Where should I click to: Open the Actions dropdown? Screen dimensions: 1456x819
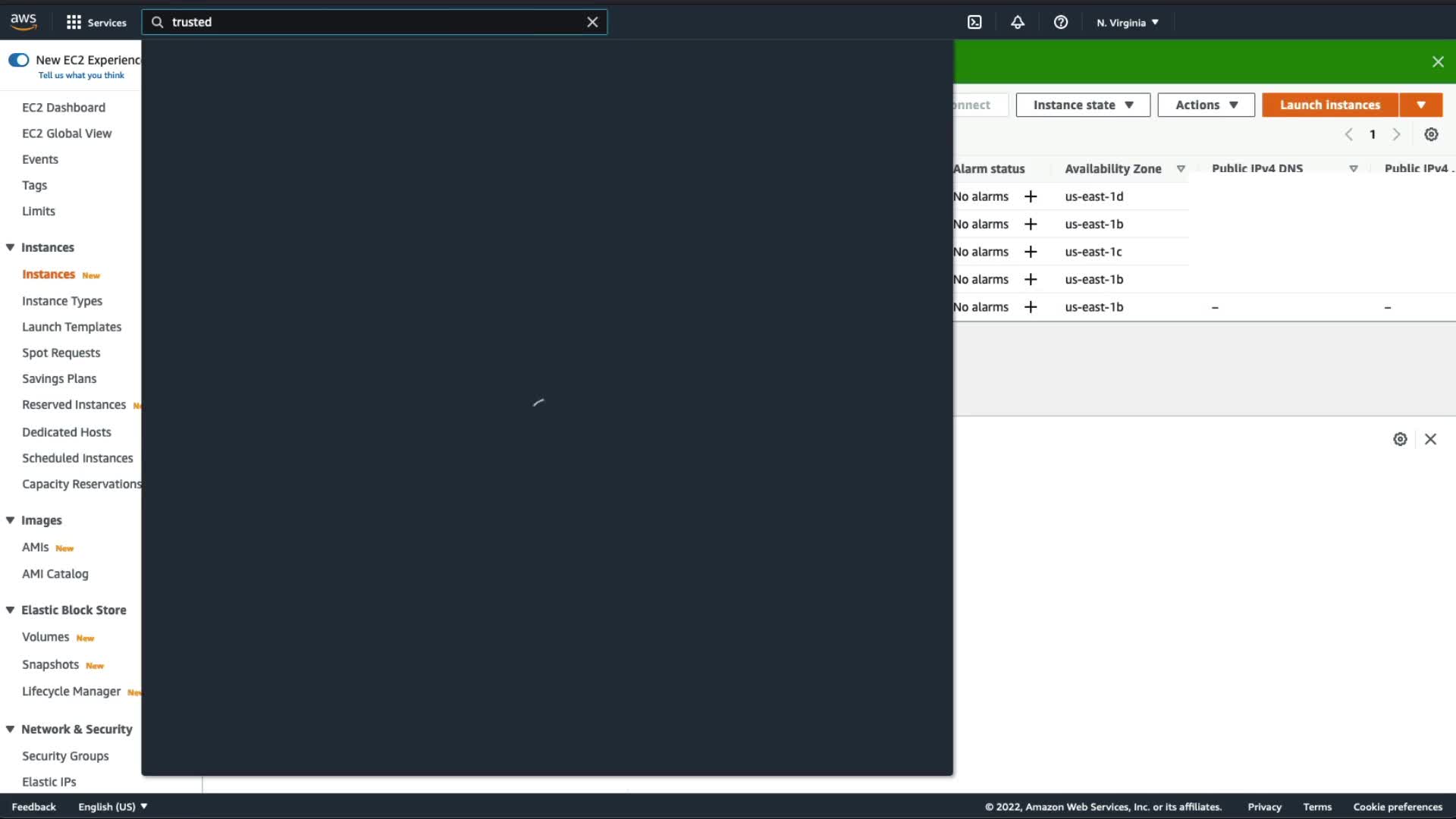click(x=1206, y=105)
